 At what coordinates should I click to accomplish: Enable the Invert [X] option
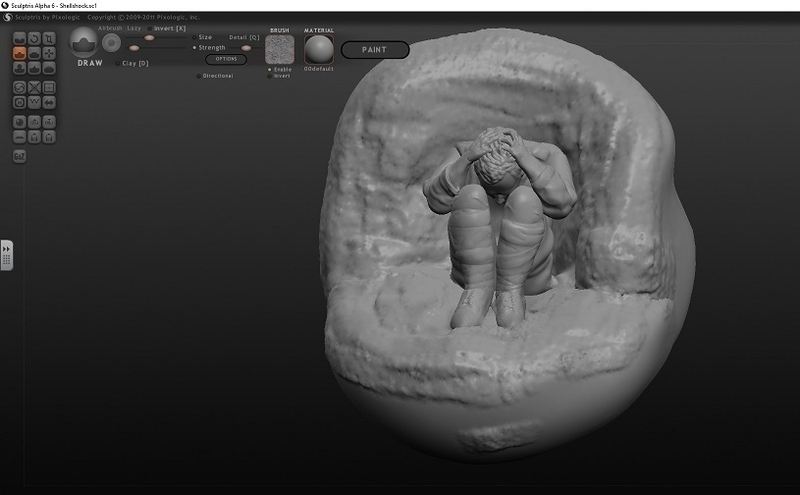(x=167, y=28)
